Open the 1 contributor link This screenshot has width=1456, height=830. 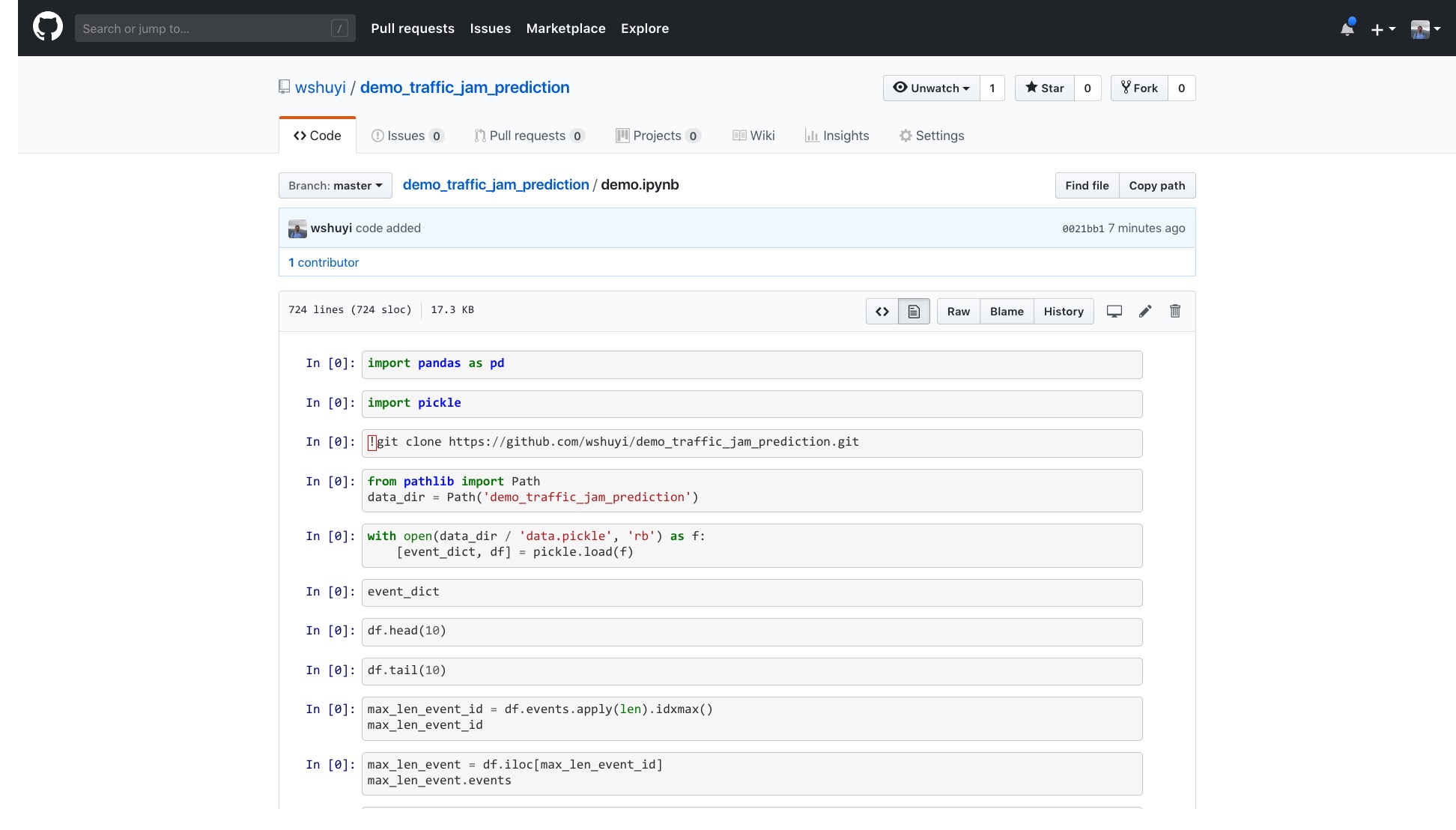click(x=324, y=262)
